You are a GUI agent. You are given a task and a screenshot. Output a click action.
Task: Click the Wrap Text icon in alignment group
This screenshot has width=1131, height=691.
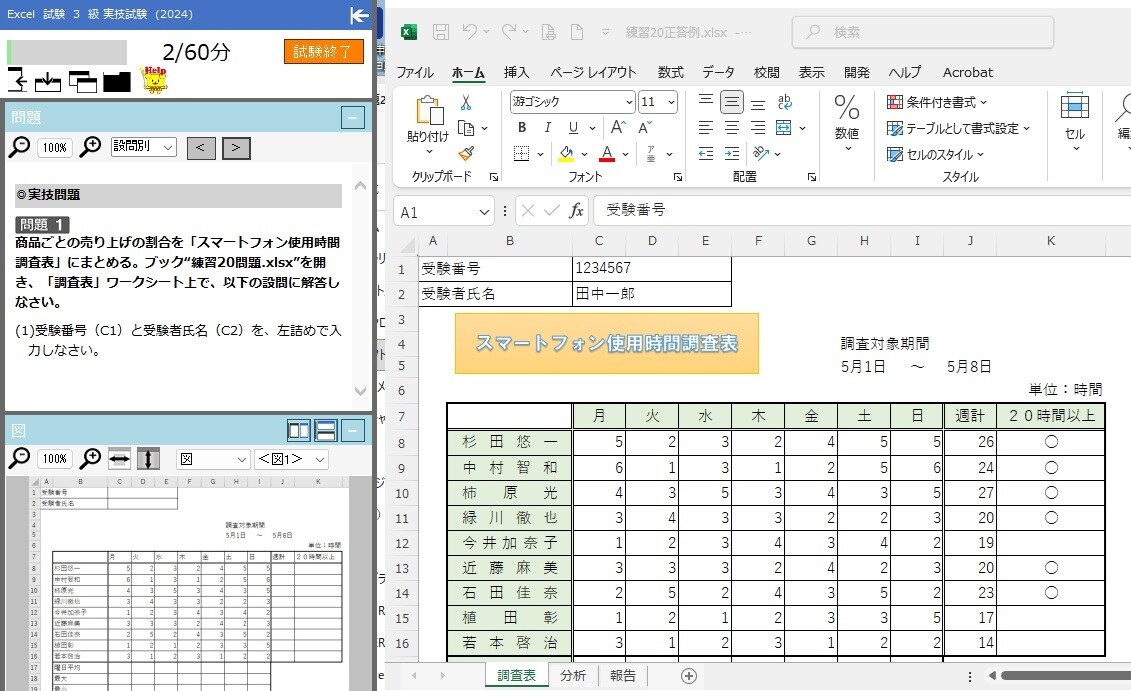[785, 102]
